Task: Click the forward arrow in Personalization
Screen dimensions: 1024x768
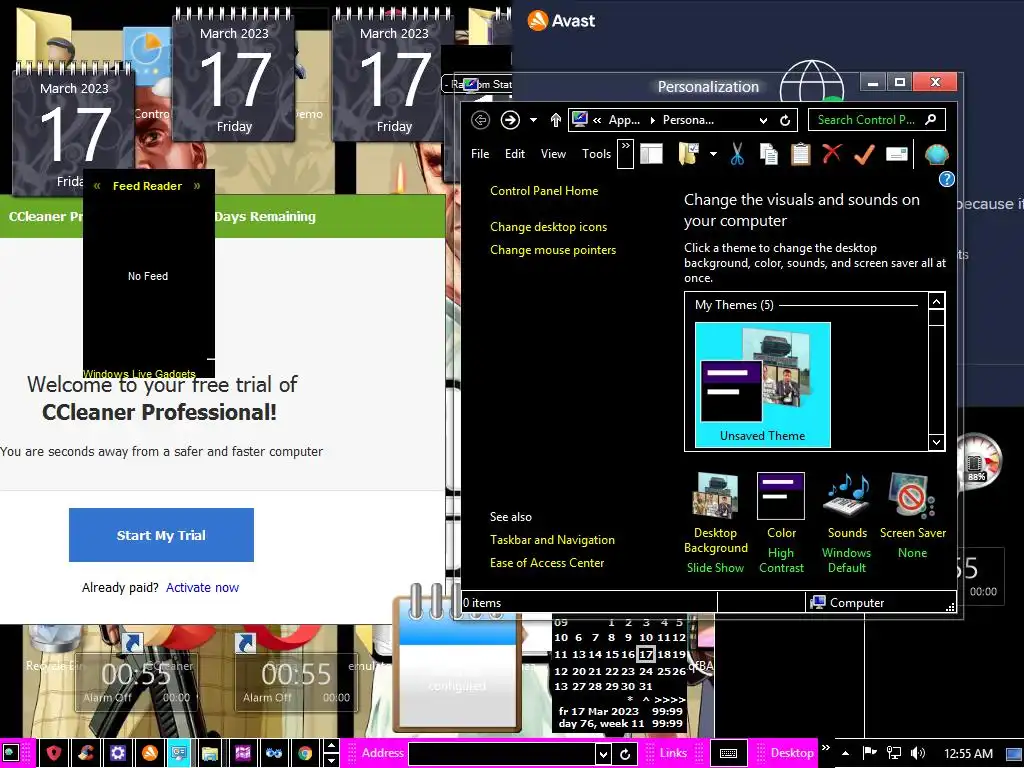Action: pyautogui.click(x=510, y=120)
